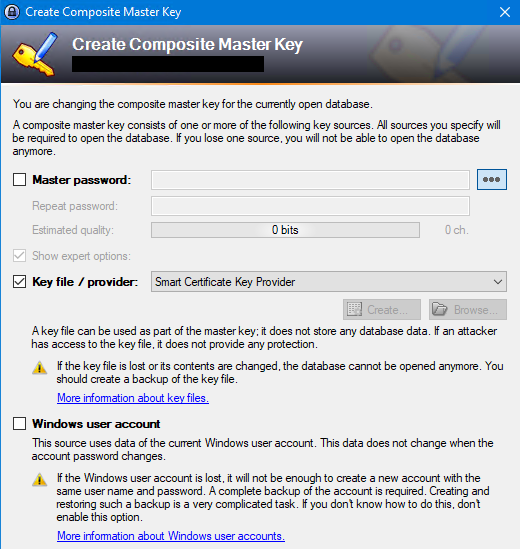The image size is (520, 549).
Task: Enable the Master password checkbox
Action: [20, 180]
